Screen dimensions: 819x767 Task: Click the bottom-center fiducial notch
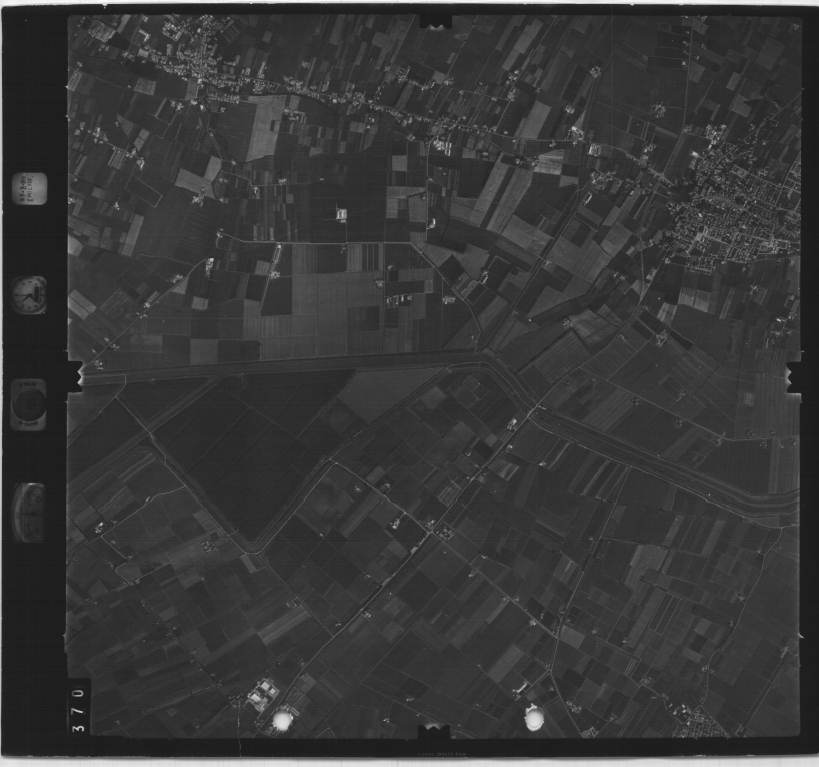point(433,731)
